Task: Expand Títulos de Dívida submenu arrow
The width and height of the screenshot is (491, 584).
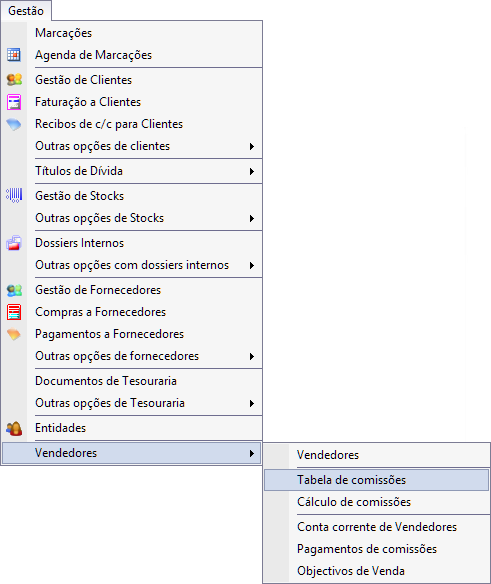Action: click(252, 171)
